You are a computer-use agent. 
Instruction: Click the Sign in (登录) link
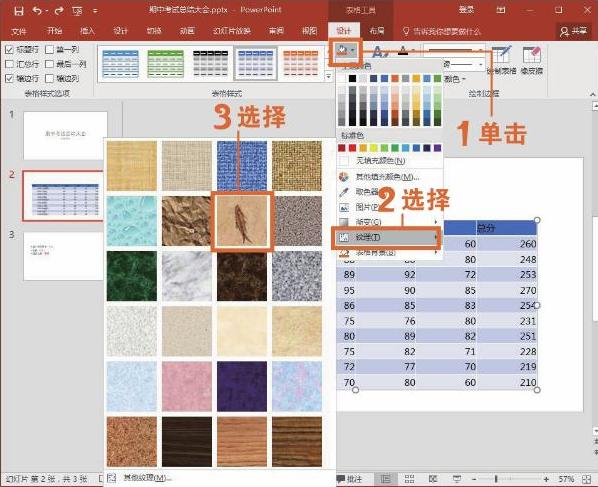(466, 10)
